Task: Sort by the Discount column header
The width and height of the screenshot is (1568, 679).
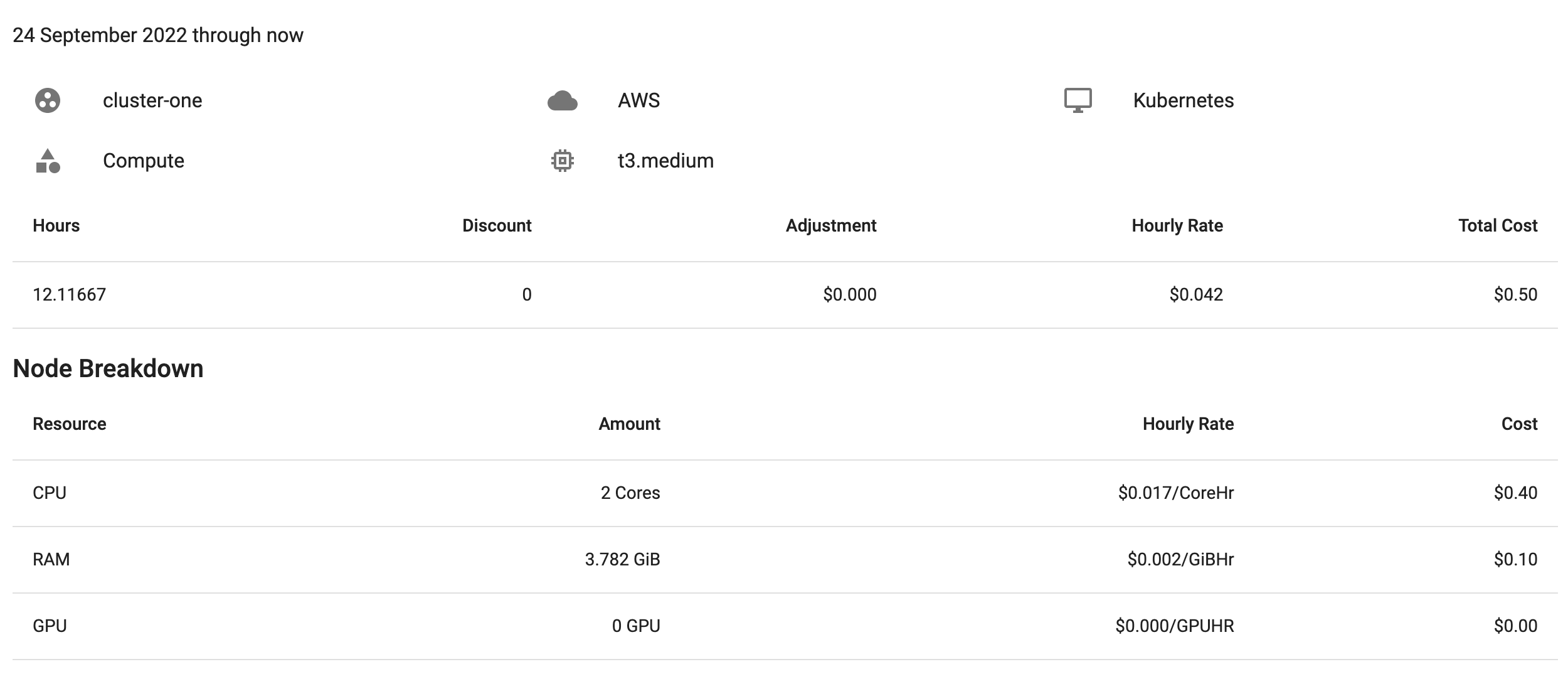Action: [x=496, y=226]
